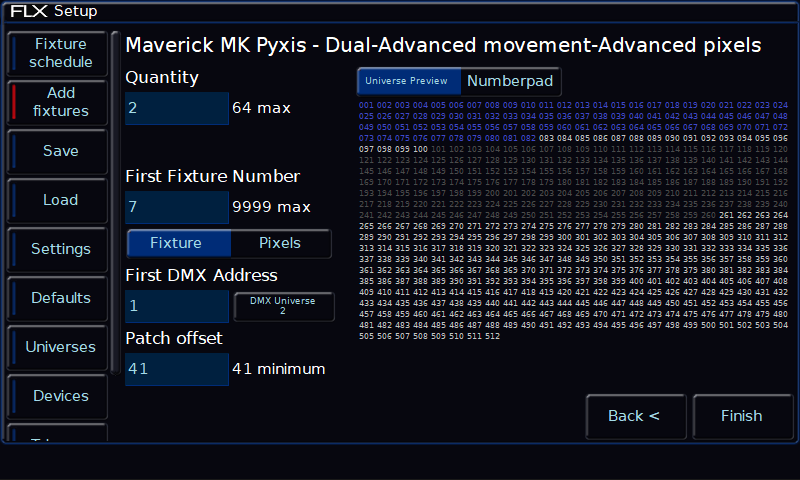Click the Maverick MK Pyxis fixture title

[x=443, y=45]
